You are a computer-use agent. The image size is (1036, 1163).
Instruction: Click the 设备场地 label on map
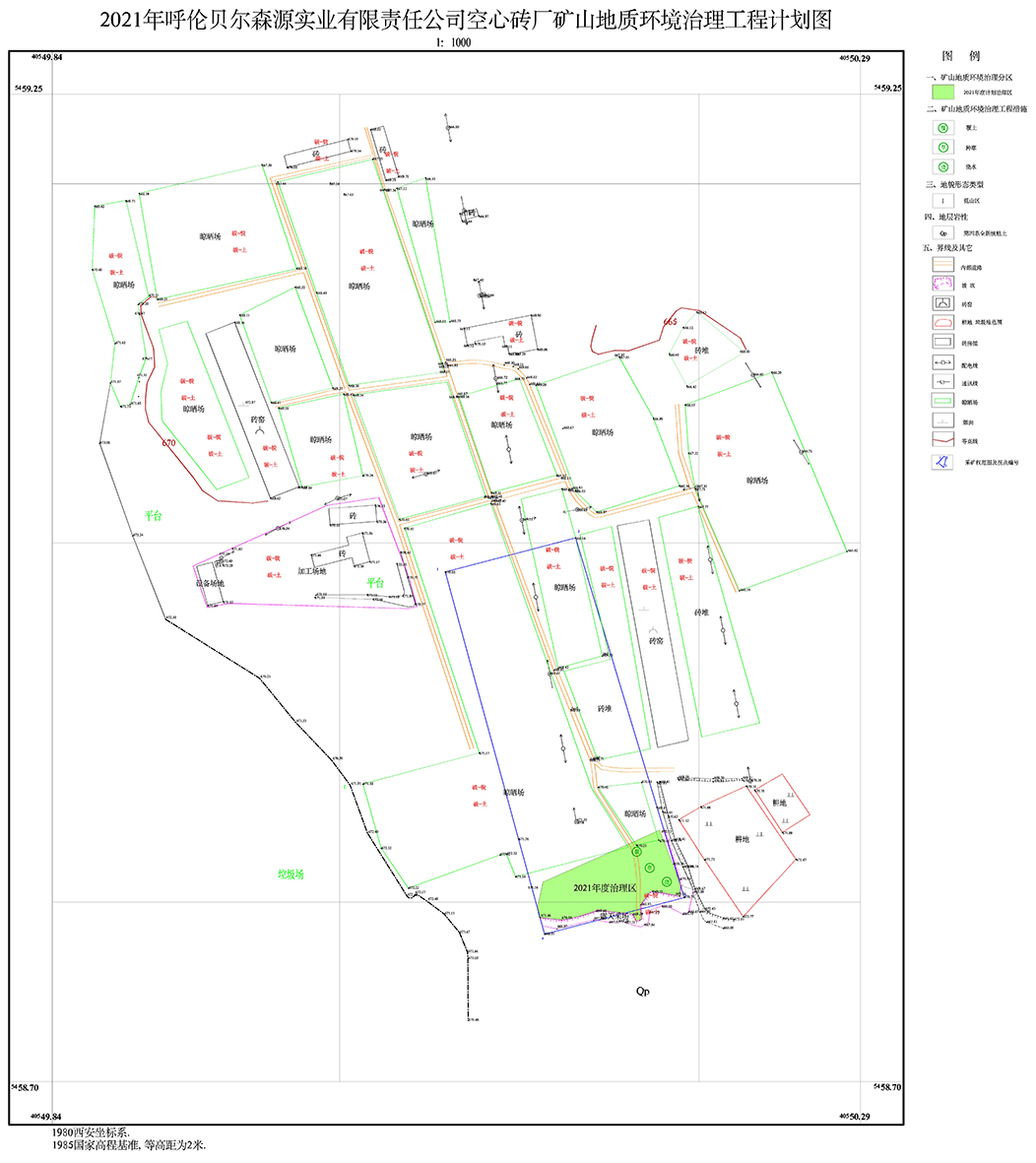pos(210,584)
